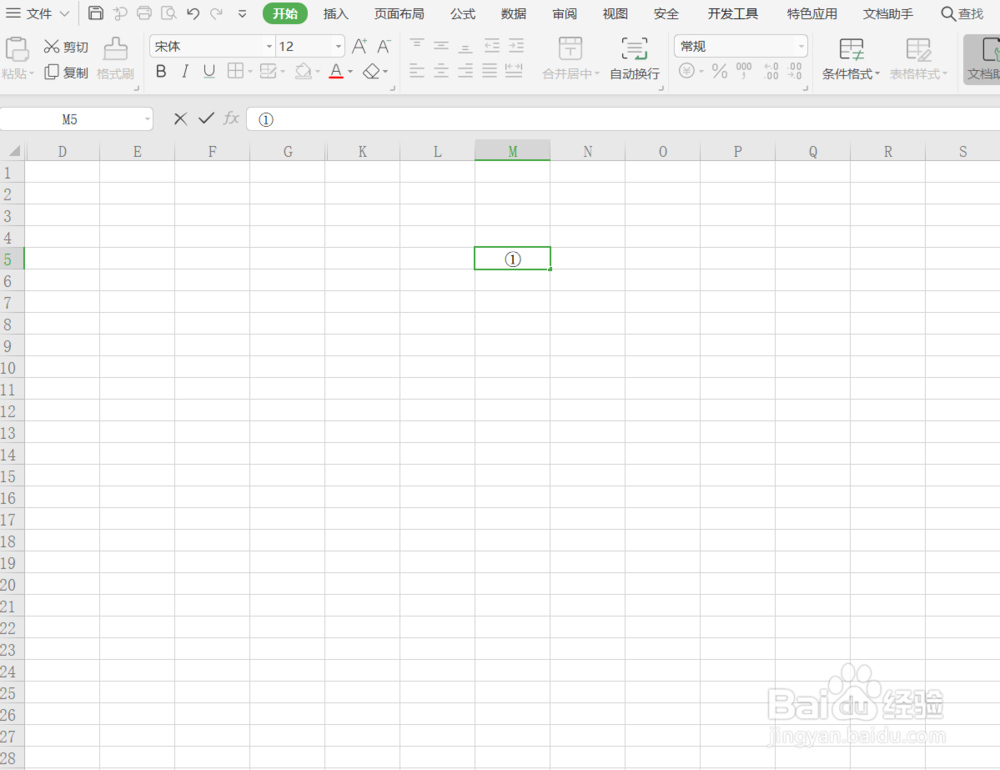
Task: Increase indent of cell text
Action: (516, 45)
